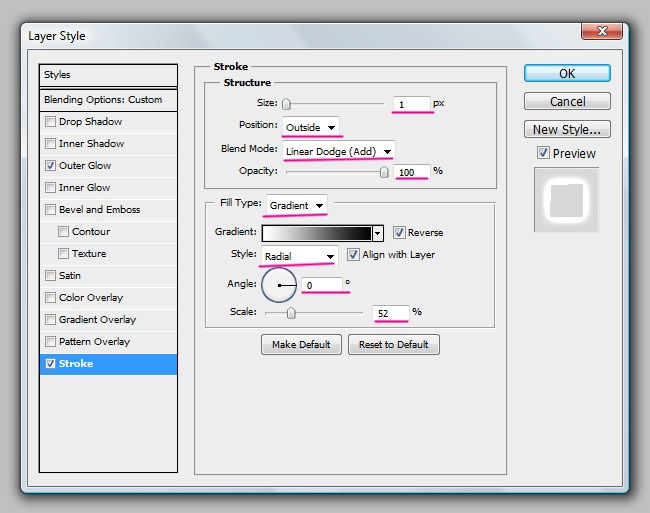Click the Opacity slider handle
650x513 pixels.
(384, 172)
